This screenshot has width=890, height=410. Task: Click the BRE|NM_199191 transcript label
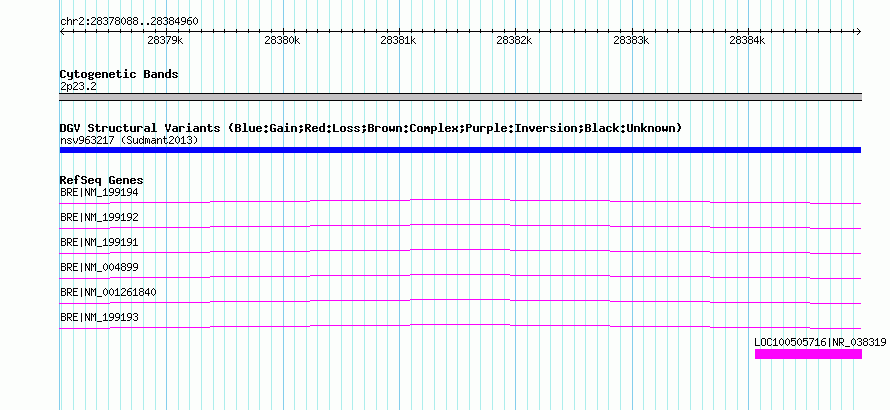coord(99,242)
